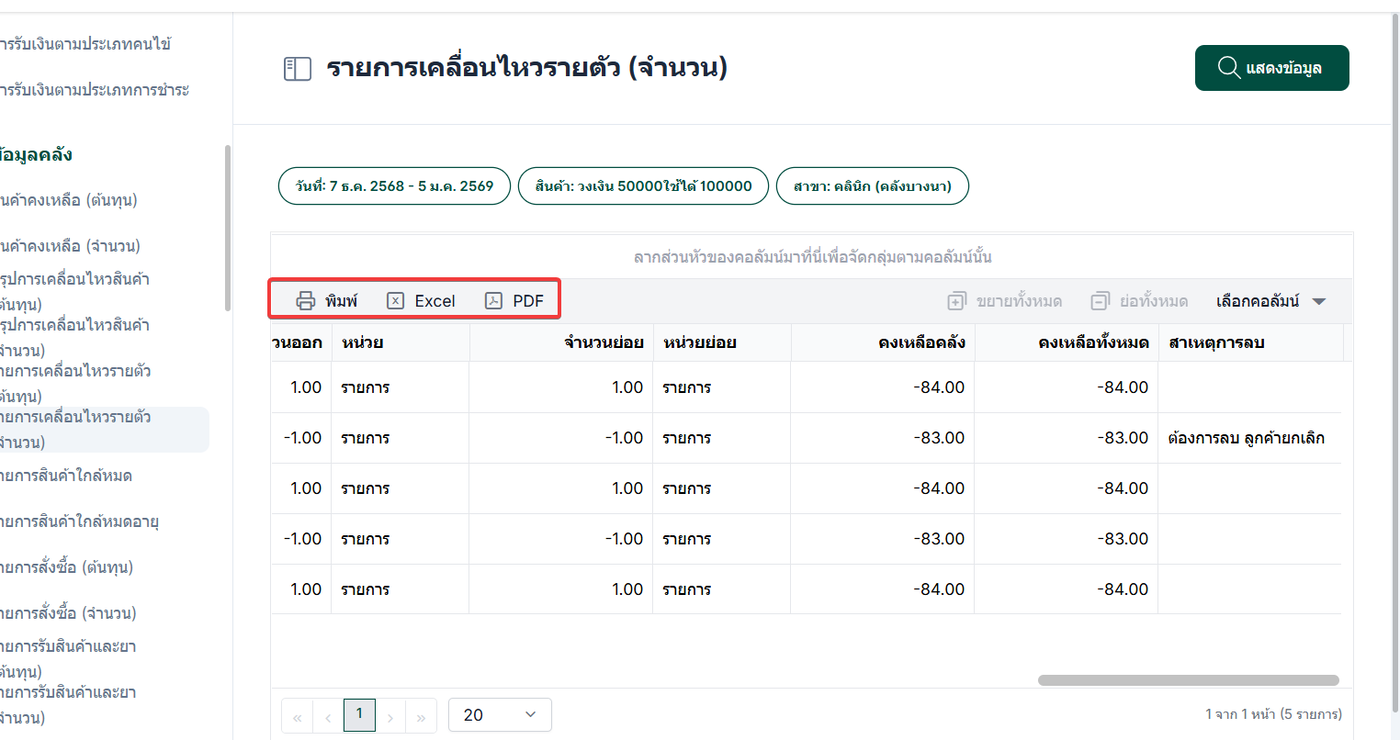Click the printer icon next to พิมพ์

pos(306,301)
